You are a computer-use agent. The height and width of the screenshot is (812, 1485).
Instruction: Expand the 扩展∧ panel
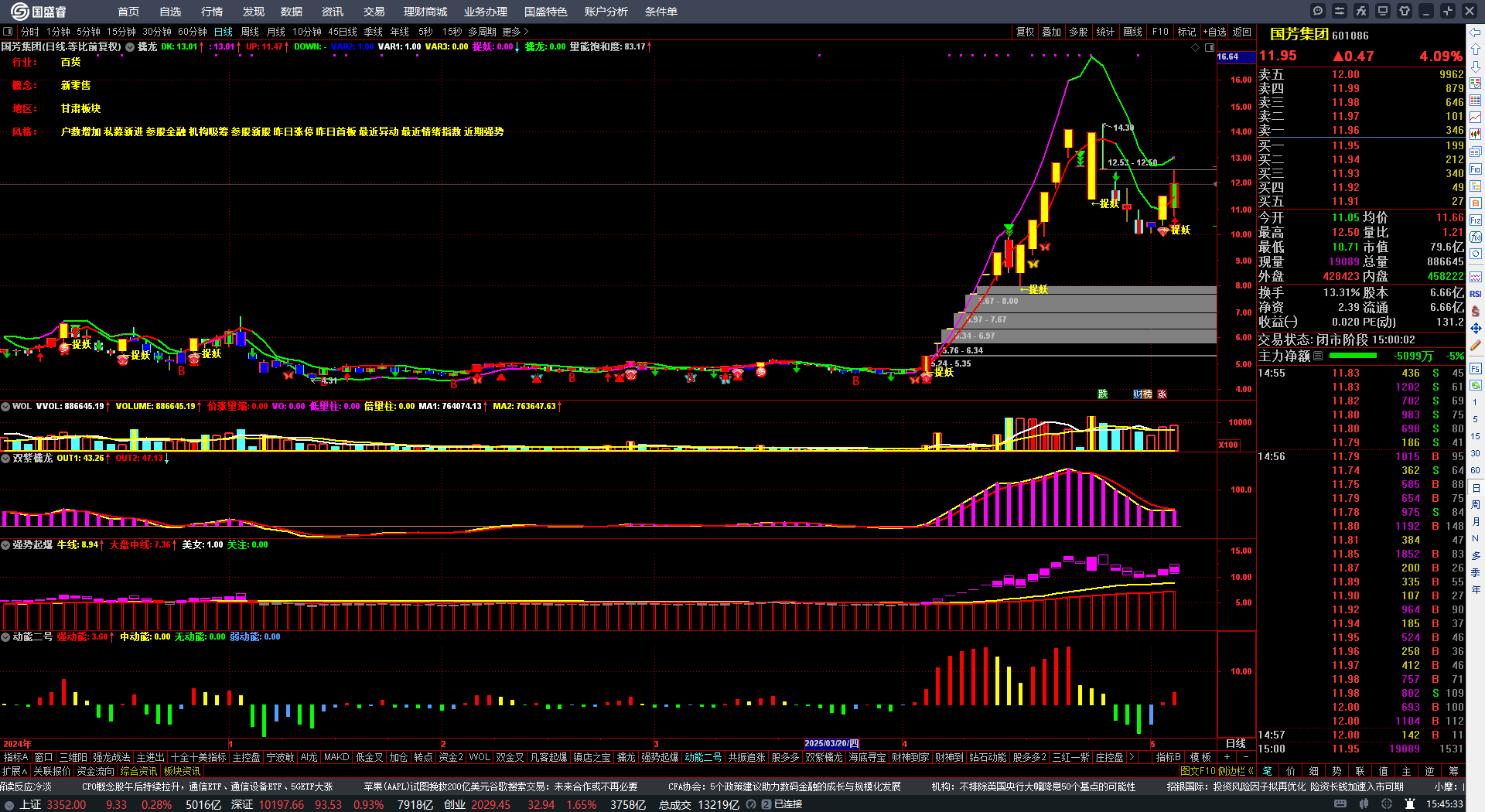[15, 771]
